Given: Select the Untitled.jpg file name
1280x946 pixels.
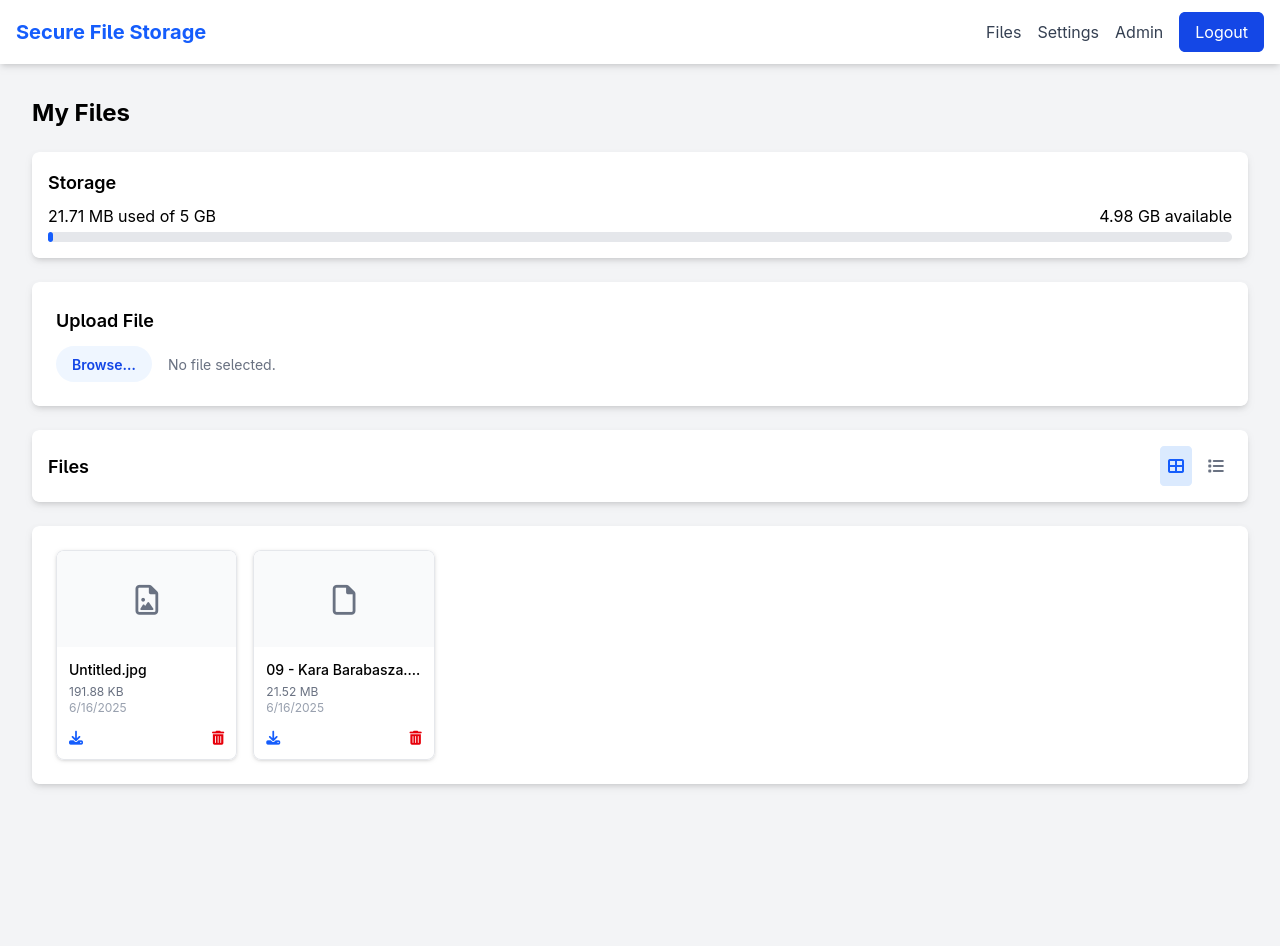Looking at the screenshot, I should click(x=108, y=670).
